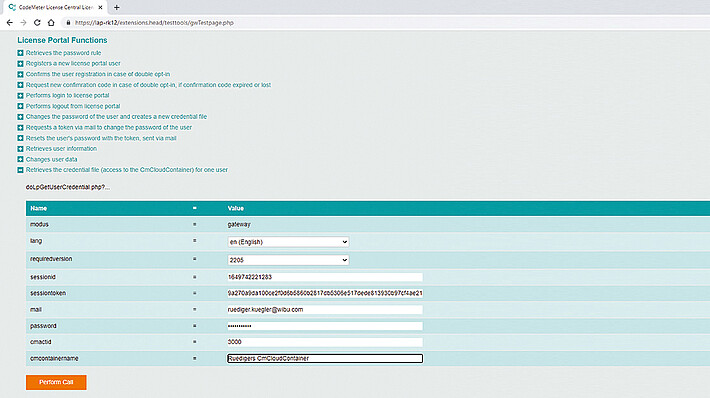The image size is (710, 398).
Task: Expand 'Registers a new license portal user' plus icon
Action: click(x=20, y=64)
